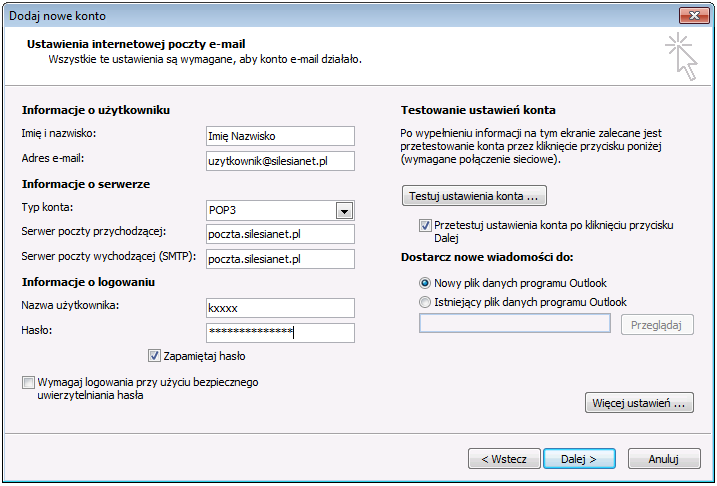The width and height of the screenshot is (717, 486).
Task: Click the Przeglądaj browse button
Action: click(x=656, y=324)
